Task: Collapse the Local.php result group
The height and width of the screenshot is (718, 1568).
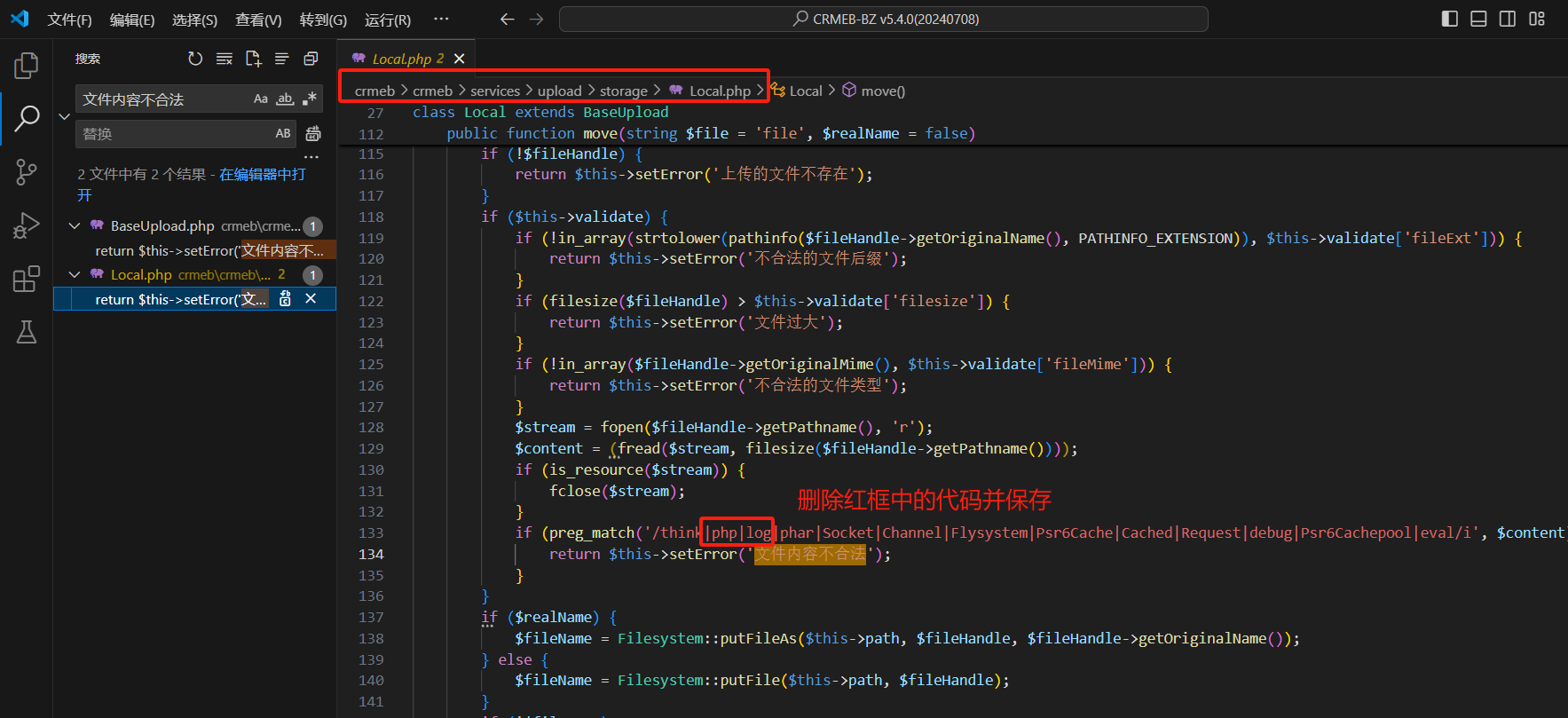Action: click(x=75, y=275)
